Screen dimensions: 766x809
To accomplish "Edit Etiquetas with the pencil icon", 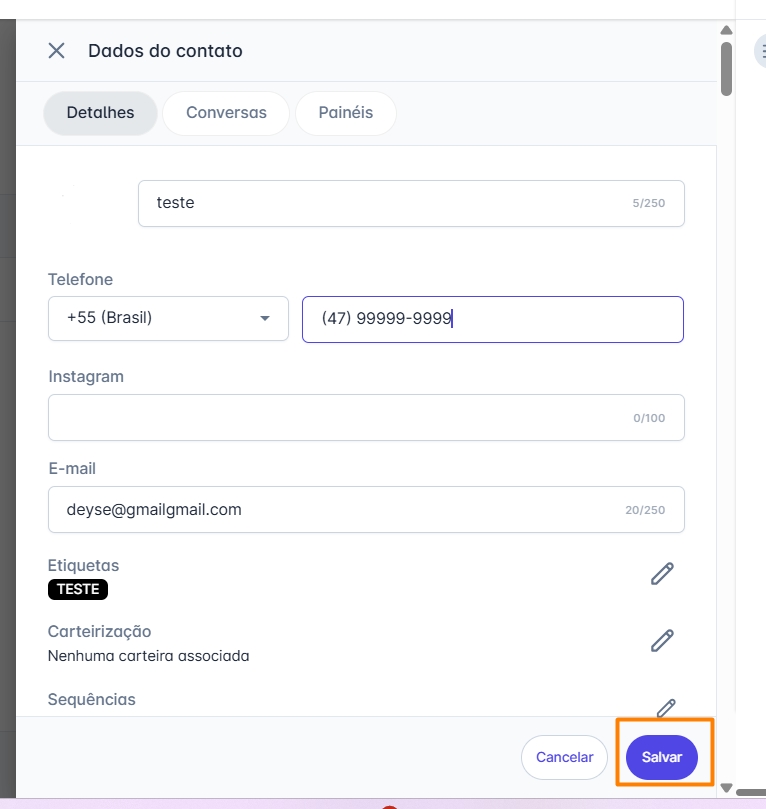I will (662, 573).
